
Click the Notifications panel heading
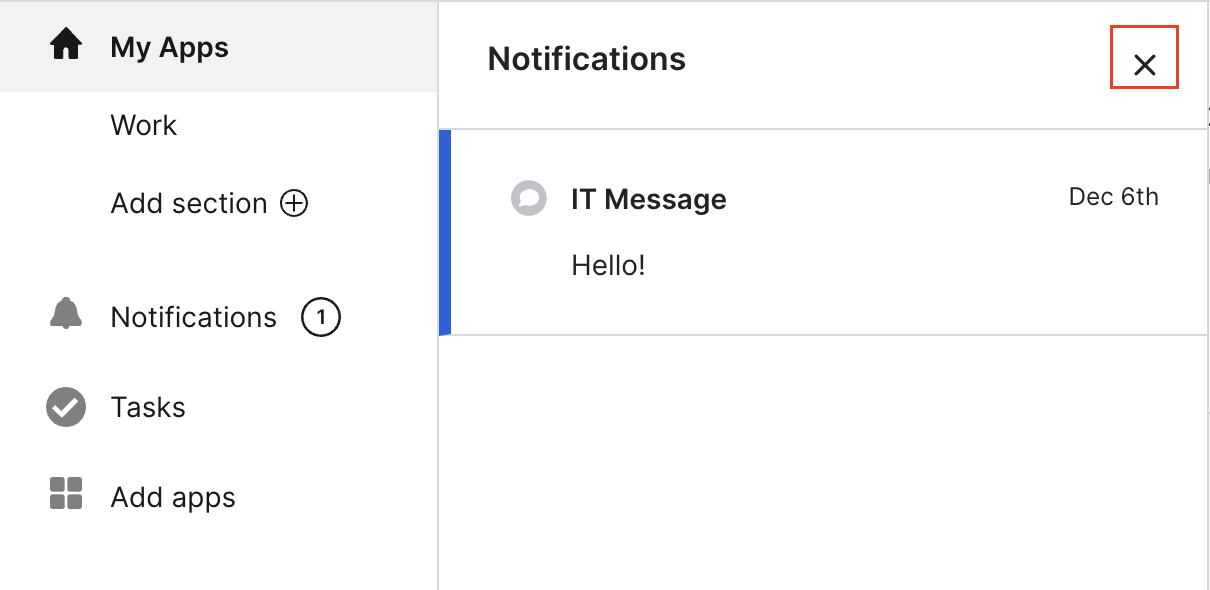click(586, 59)
